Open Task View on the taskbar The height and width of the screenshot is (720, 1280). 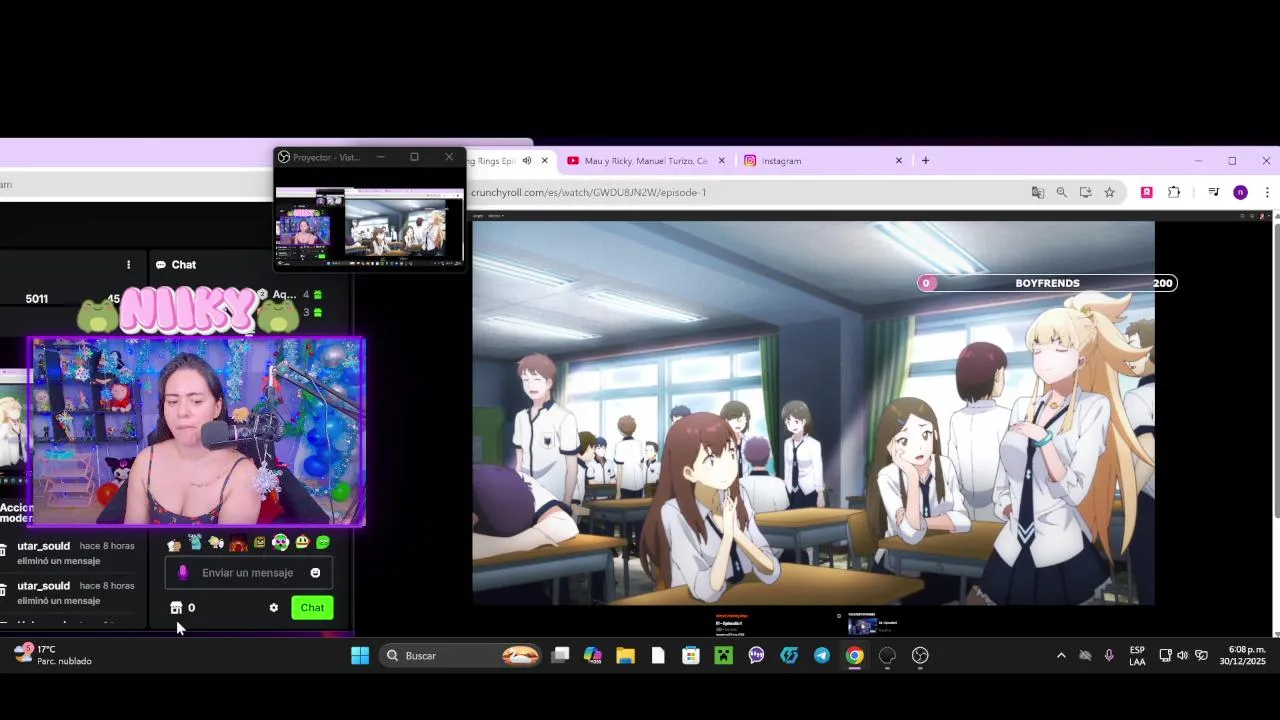point(560,656)
